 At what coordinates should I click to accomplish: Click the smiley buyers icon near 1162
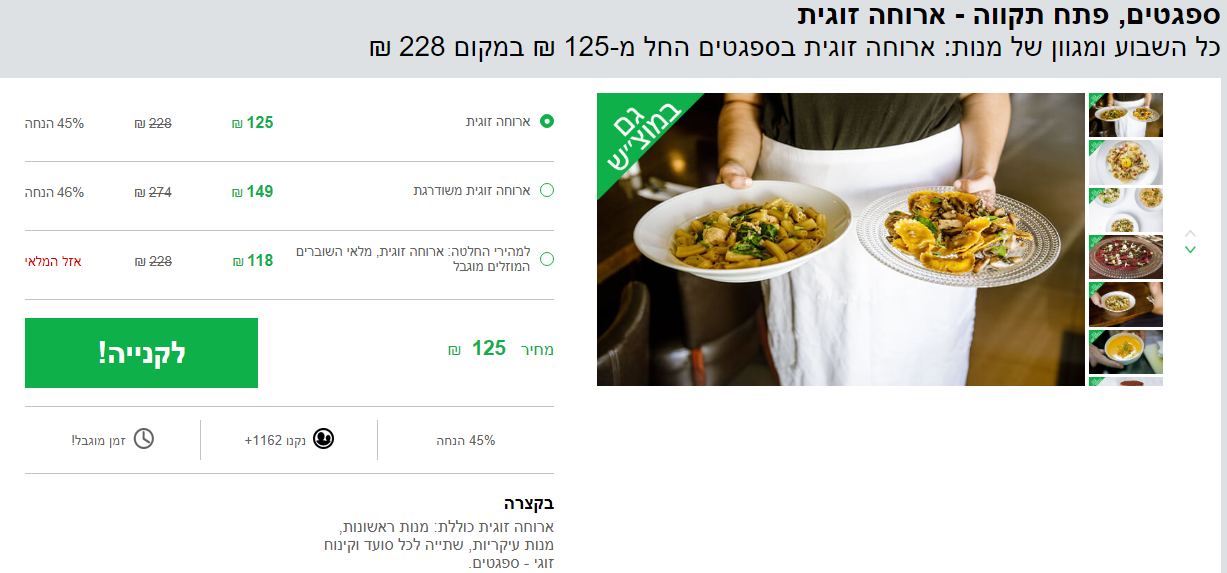[x=323, y=439]
